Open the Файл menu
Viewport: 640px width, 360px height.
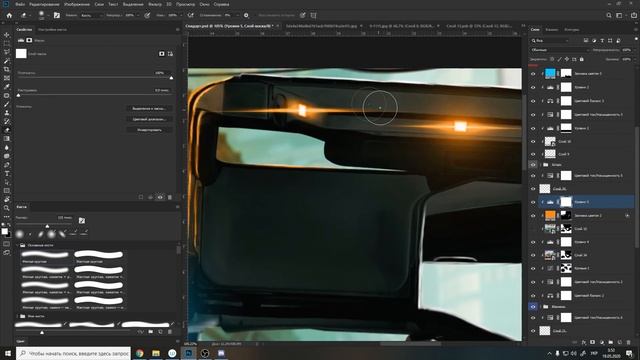pos(20,4)
